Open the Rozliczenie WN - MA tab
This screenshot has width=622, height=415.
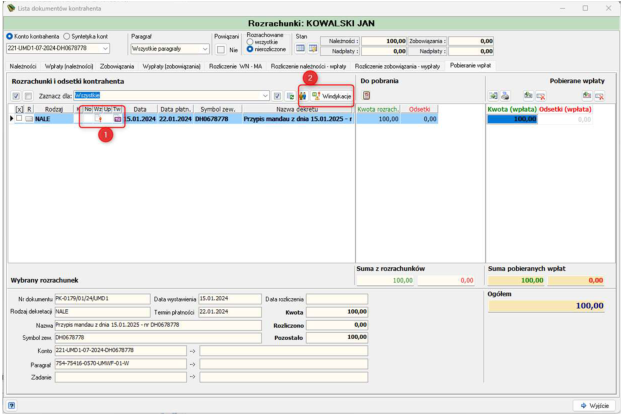click(x=236, y=66)
